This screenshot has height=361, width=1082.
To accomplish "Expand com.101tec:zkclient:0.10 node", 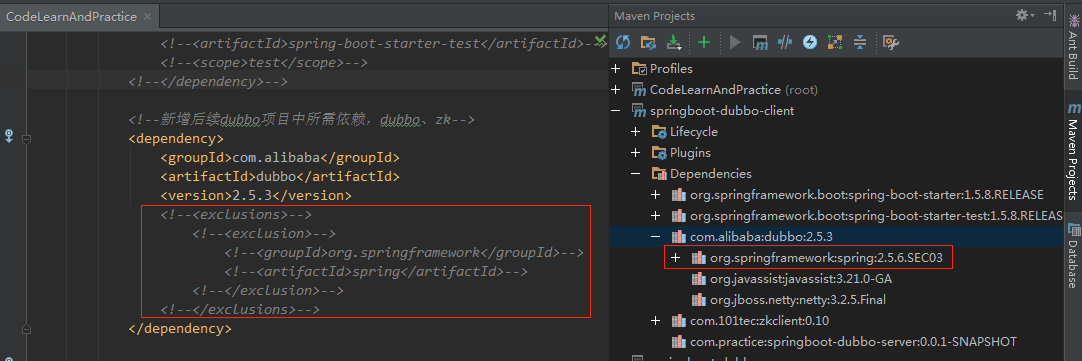I will [656, 321].
